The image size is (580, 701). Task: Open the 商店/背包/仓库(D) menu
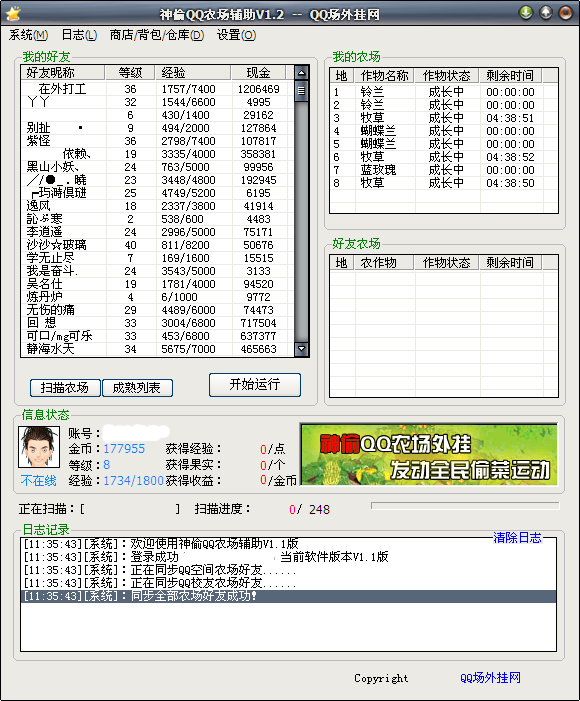coord(157,35)
